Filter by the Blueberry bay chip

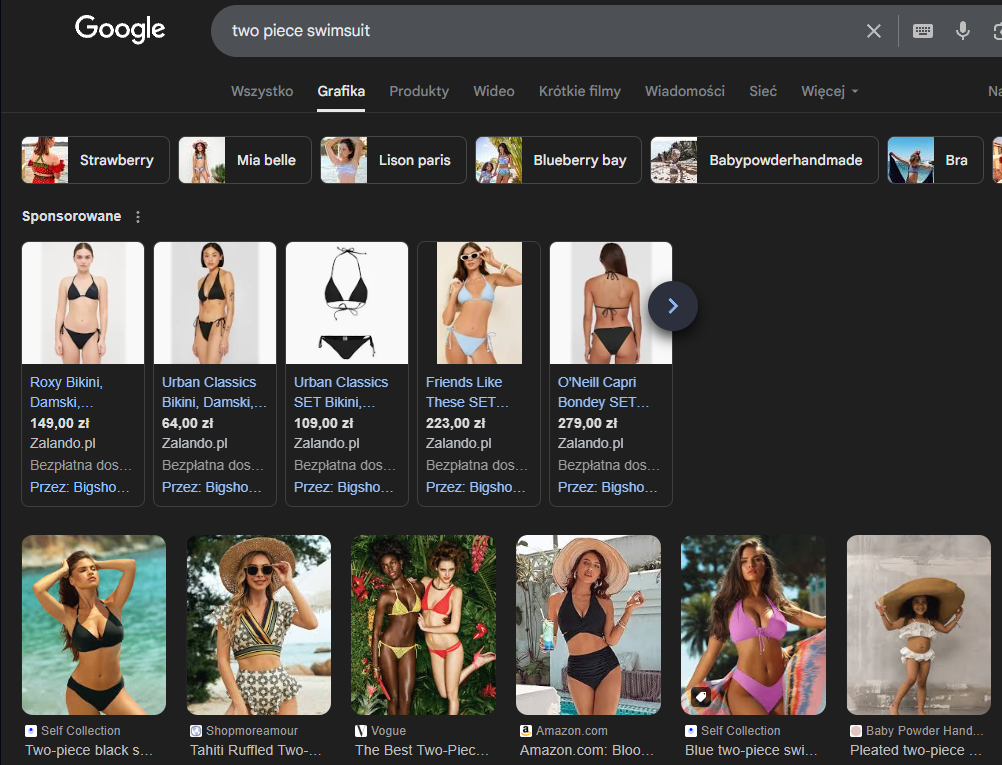pyautogui.click(x=558, y=160)
